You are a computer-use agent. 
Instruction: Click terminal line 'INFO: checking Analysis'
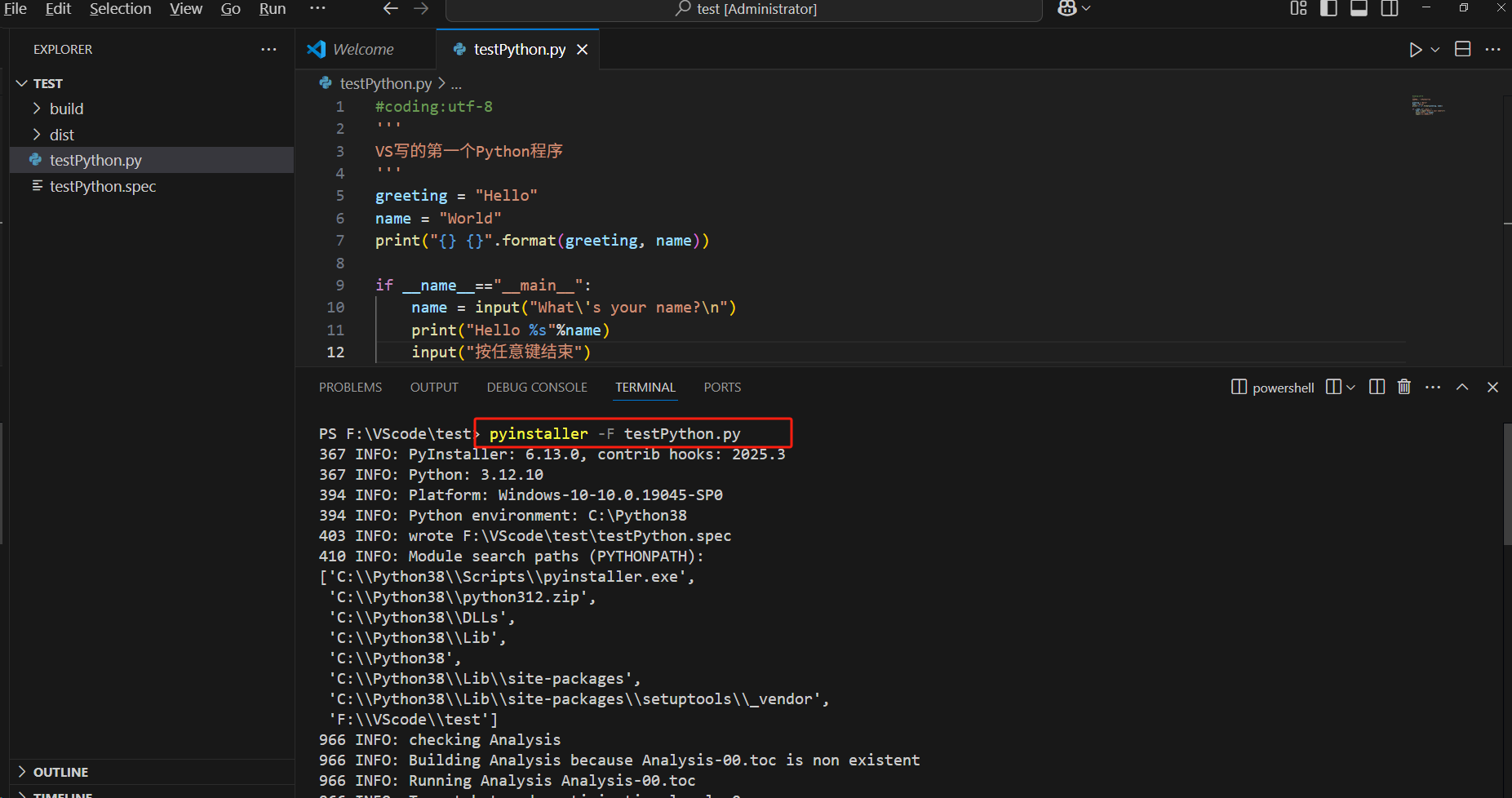tap(440, 739)
